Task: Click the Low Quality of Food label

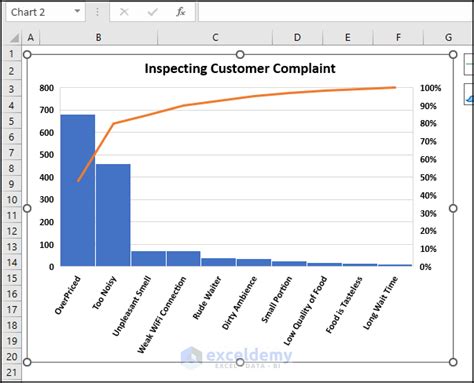Action: coord(305,311)
